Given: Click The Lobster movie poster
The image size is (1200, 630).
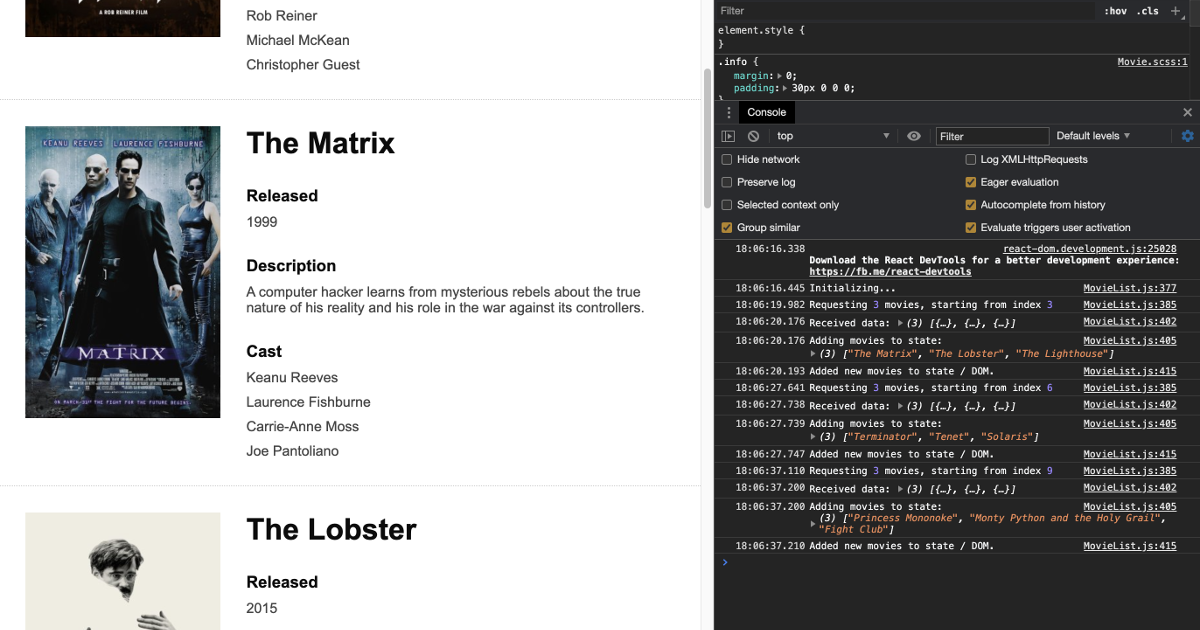Looking at the screenshot, I should pyautogui.click(x=122, y=571).
